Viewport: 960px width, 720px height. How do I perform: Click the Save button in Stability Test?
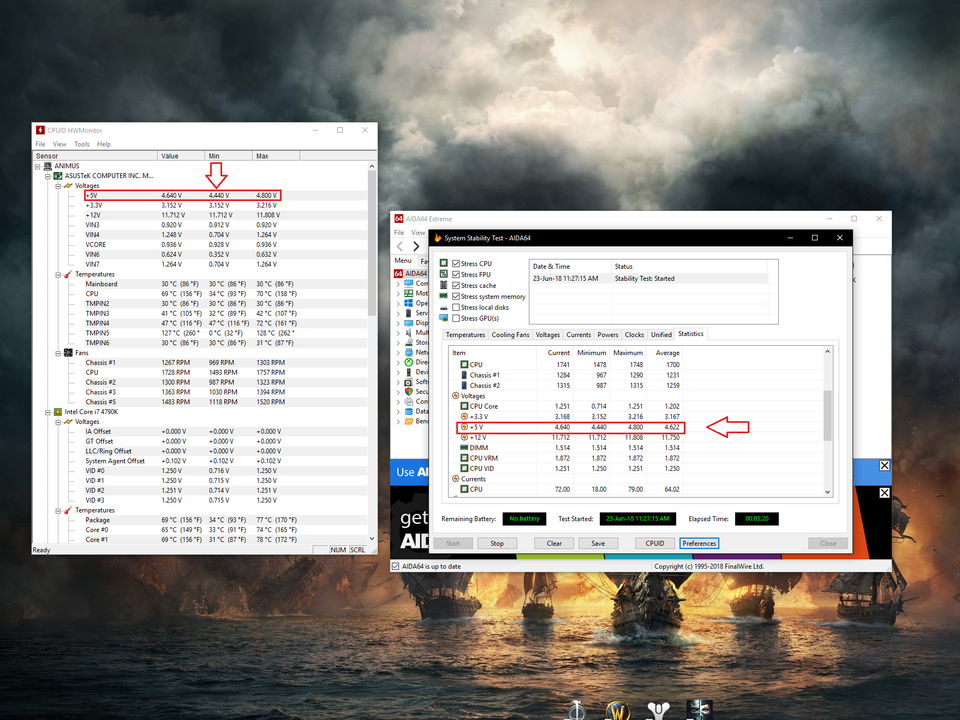pos(598,543)
